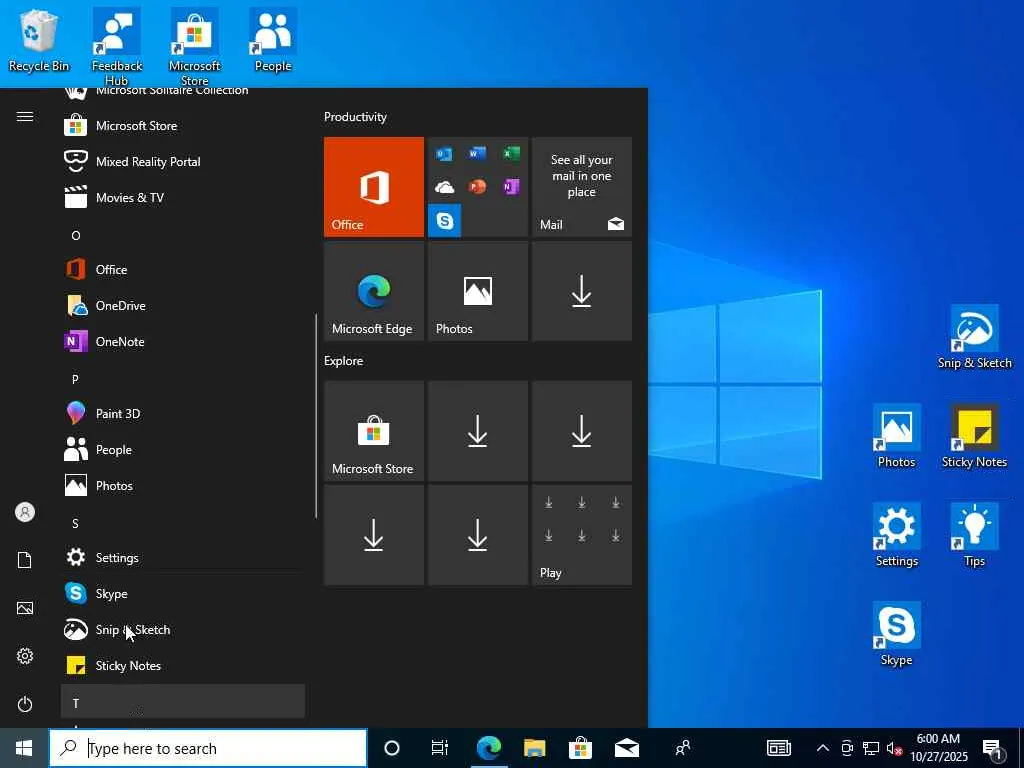Image resolution: width=1024 pixels, height=768 pixels.
Task: Click the letter T section header
Action: 183,702
